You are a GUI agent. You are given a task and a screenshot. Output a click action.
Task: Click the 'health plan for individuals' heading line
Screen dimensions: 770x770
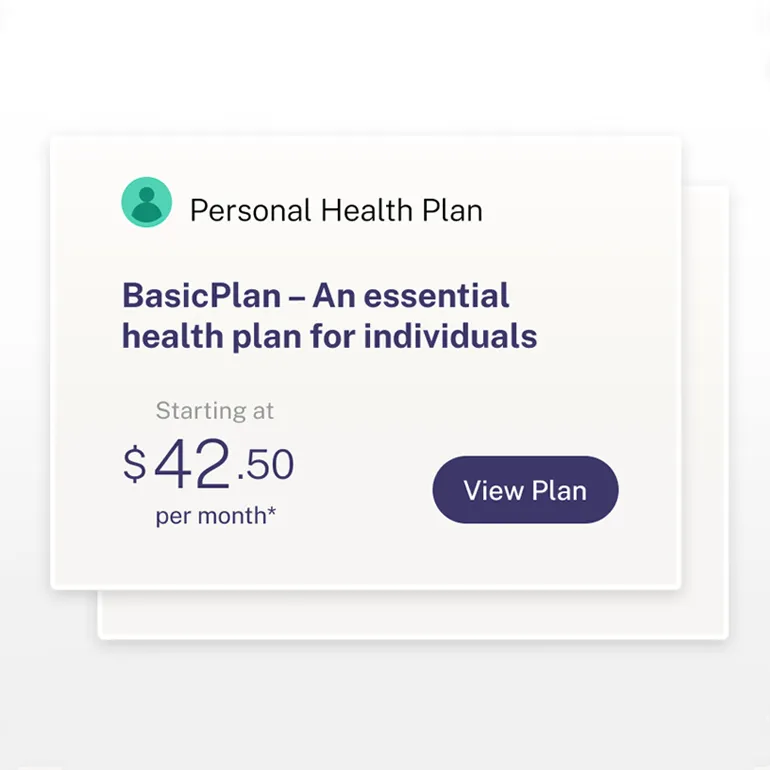pyautogui.click(x=329, y=336)
